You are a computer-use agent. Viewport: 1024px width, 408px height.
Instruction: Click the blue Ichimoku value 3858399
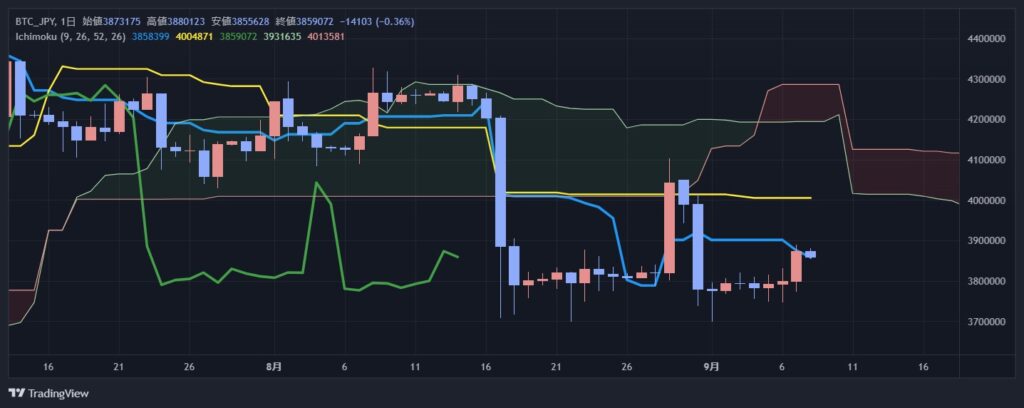tap(154, 36)
